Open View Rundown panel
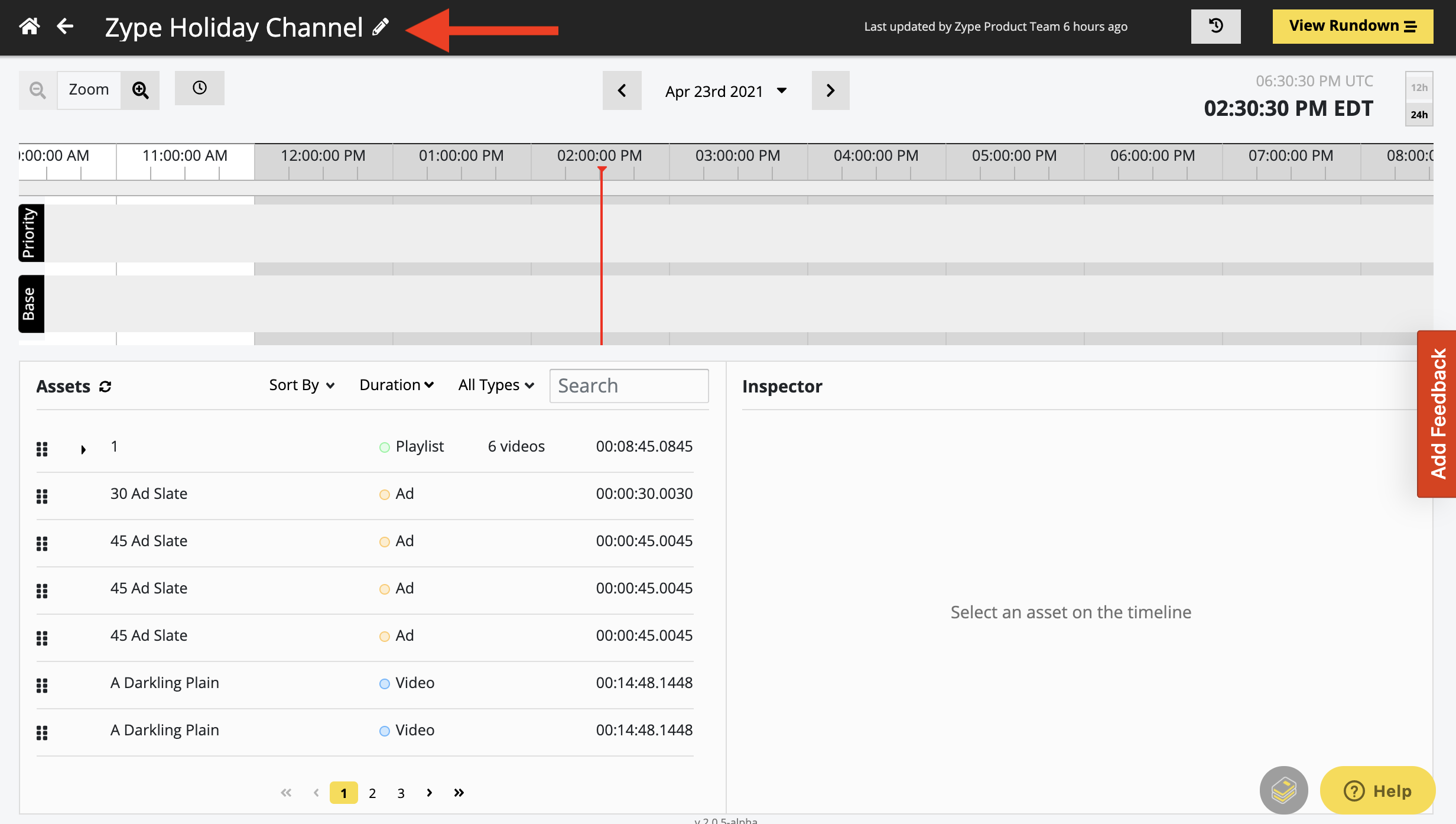Viewport: 1456px width, 824px height. click(1353, 27)
